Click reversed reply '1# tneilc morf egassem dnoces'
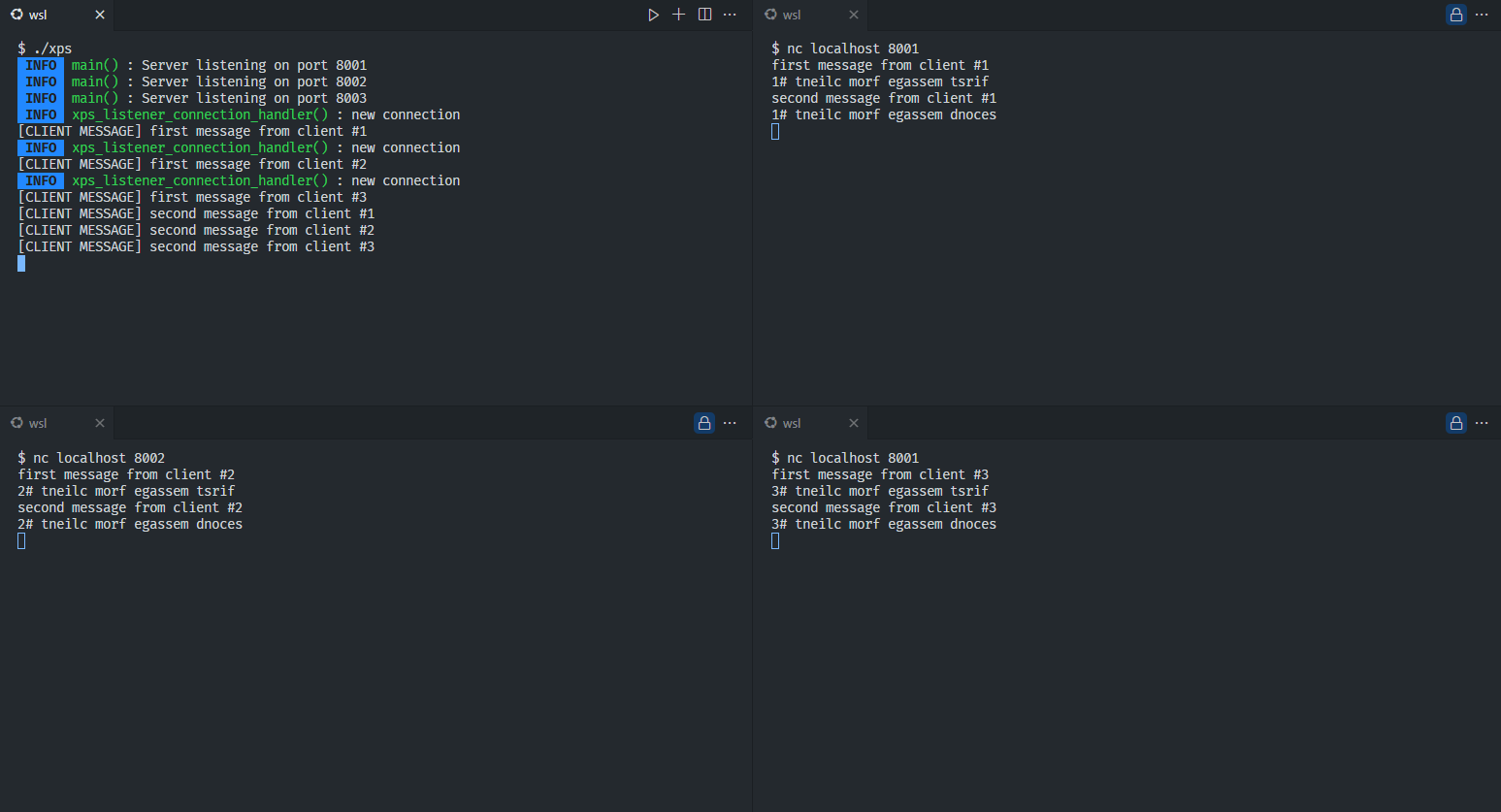1501x812 pixels. pyautogui.click(x=884, y=114)
